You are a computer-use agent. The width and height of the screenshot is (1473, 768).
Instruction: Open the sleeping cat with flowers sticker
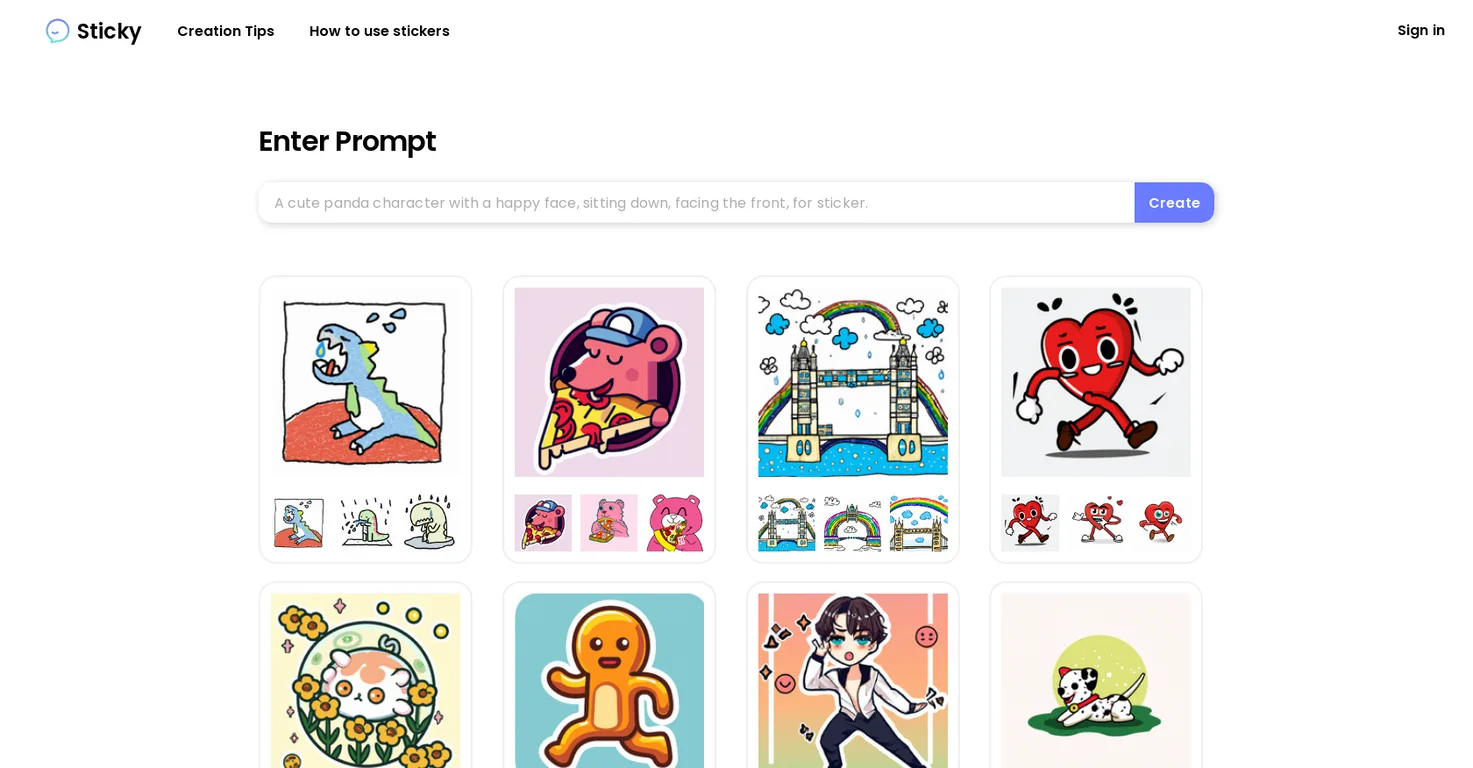point(365,681)
